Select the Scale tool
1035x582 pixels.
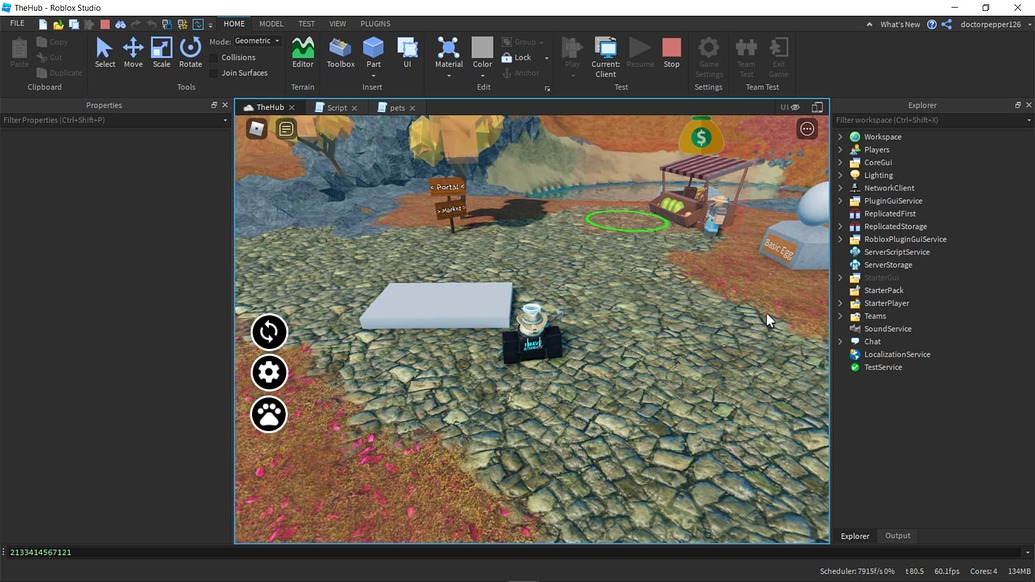point(161,52)
